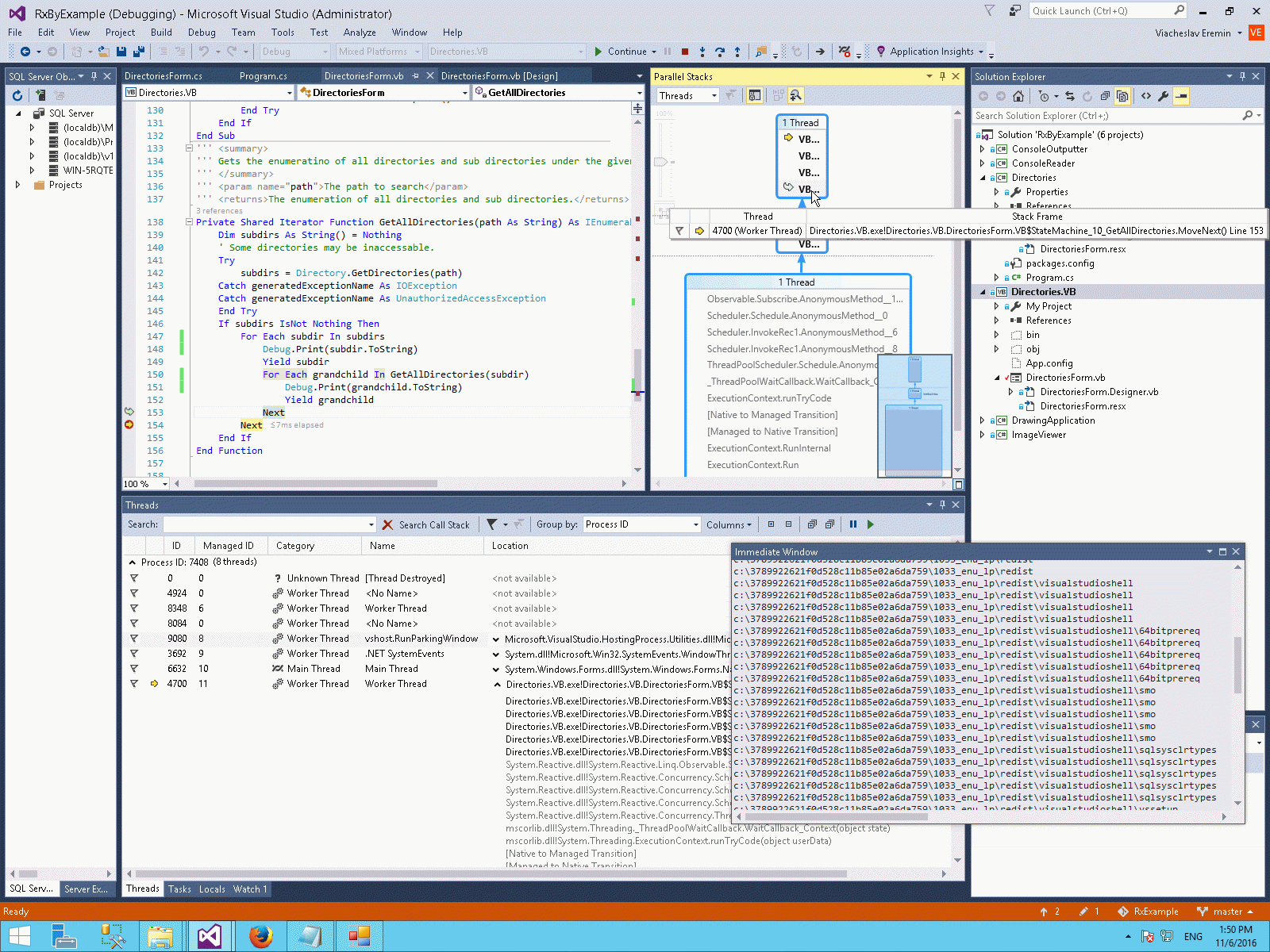Switch to the Program.cs editor tab
Image resolution: width=1270 pixels, height=952 pixels.
coord(263,76)
